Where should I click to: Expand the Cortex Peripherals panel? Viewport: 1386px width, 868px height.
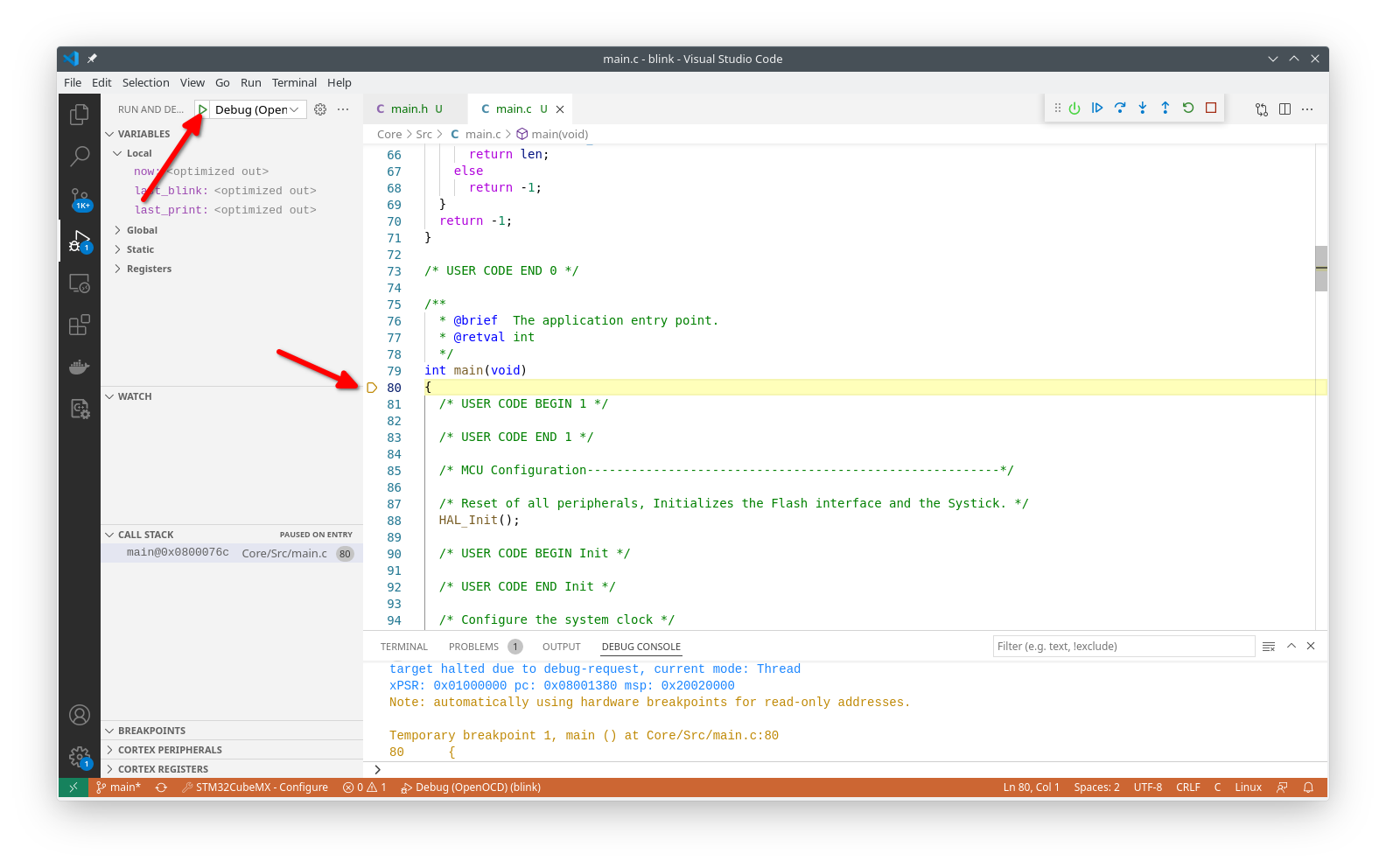point(170,750)
